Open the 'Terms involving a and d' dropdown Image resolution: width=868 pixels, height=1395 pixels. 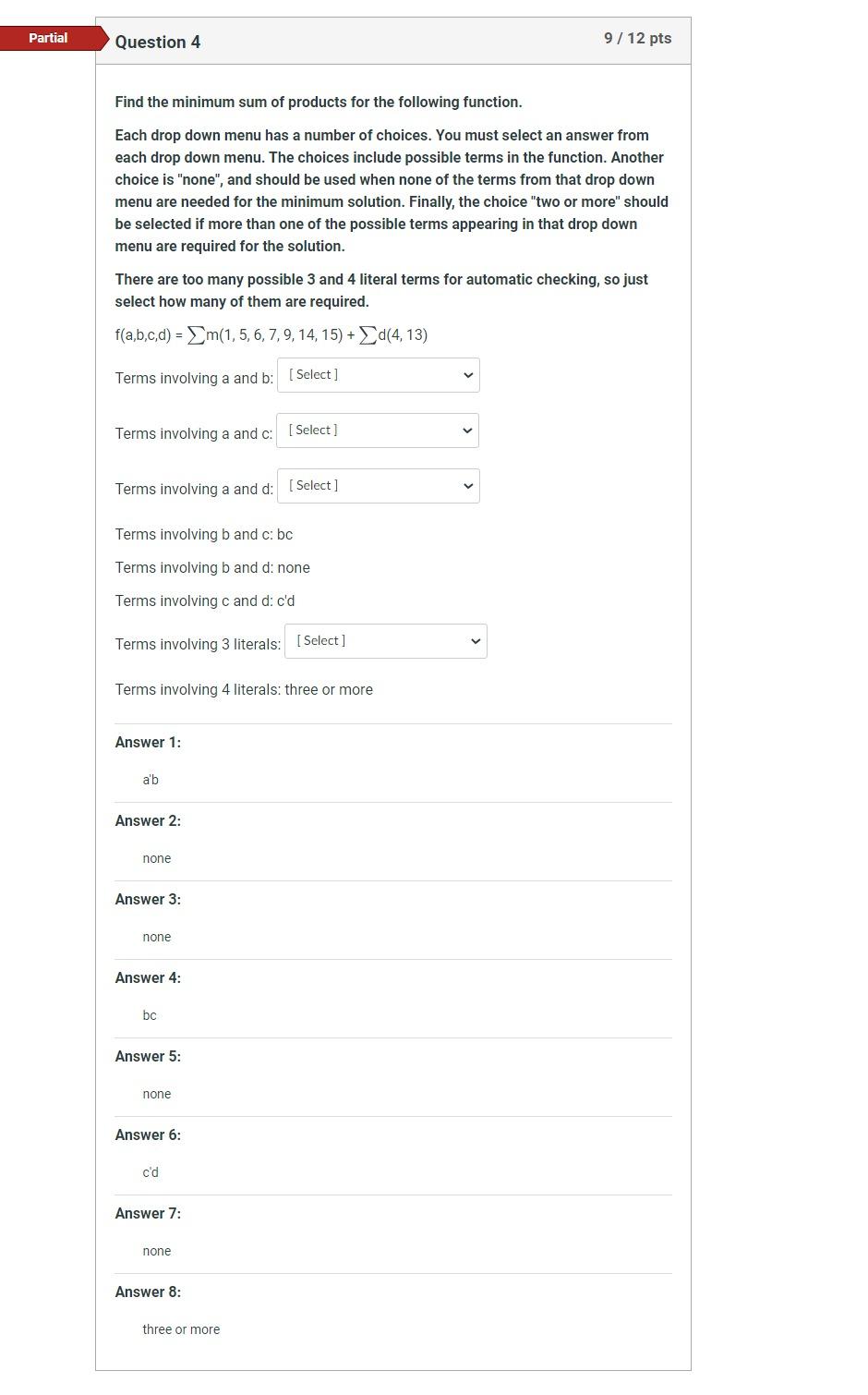pyautogui.click(x=378, y=485)
